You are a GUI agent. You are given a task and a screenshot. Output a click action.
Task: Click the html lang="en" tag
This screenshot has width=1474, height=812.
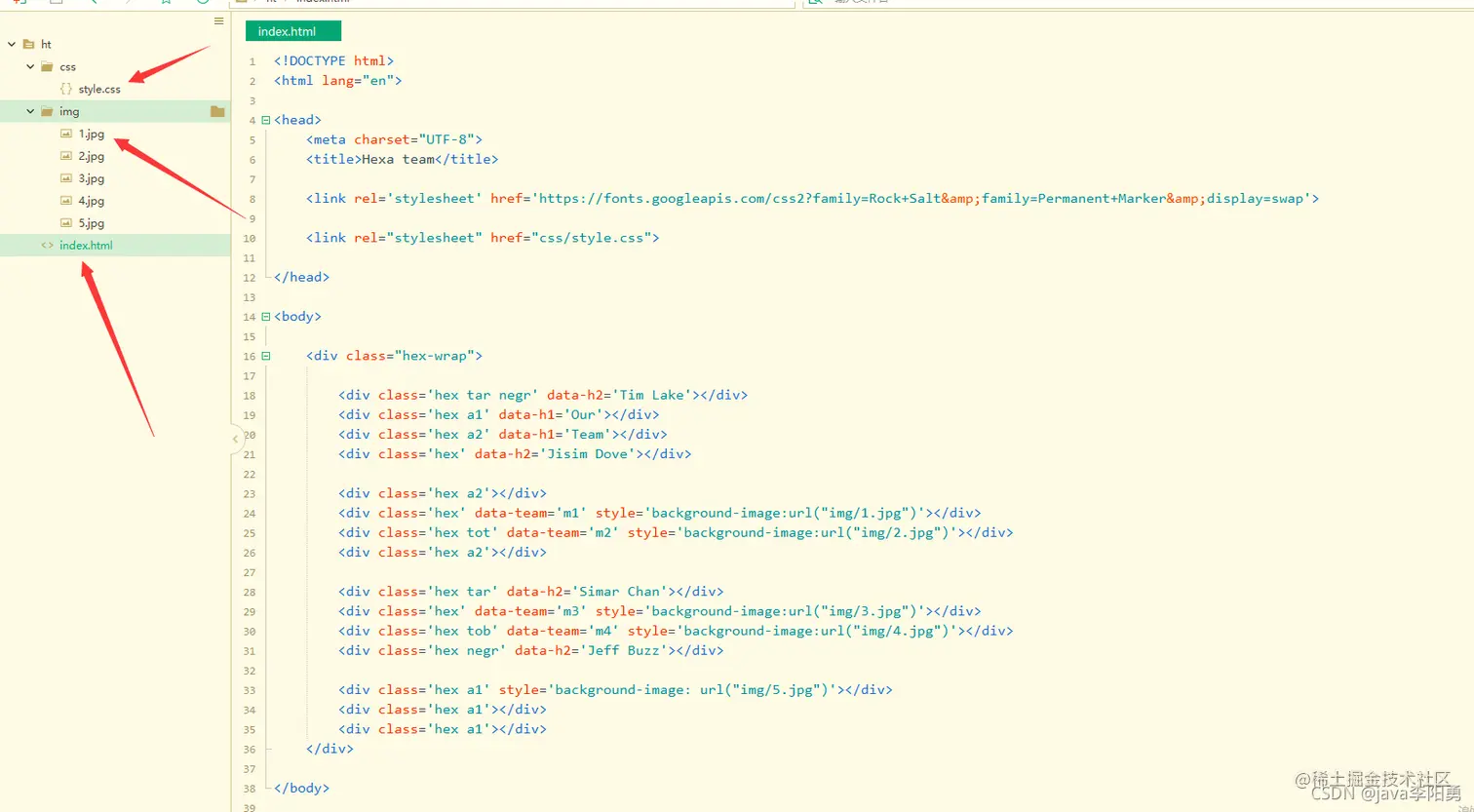click(x=338, y=80)
